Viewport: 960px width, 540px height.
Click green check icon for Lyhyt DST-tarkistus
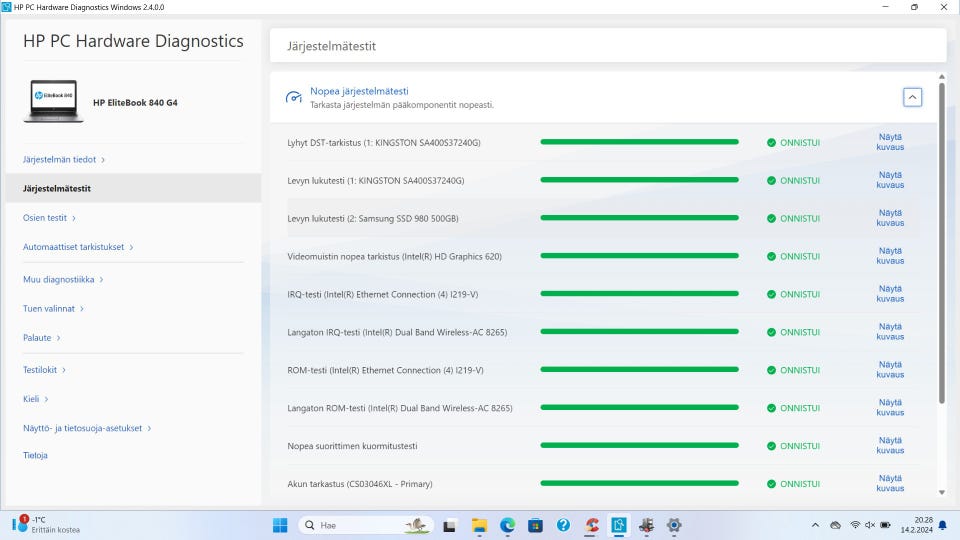coord(771,143)
